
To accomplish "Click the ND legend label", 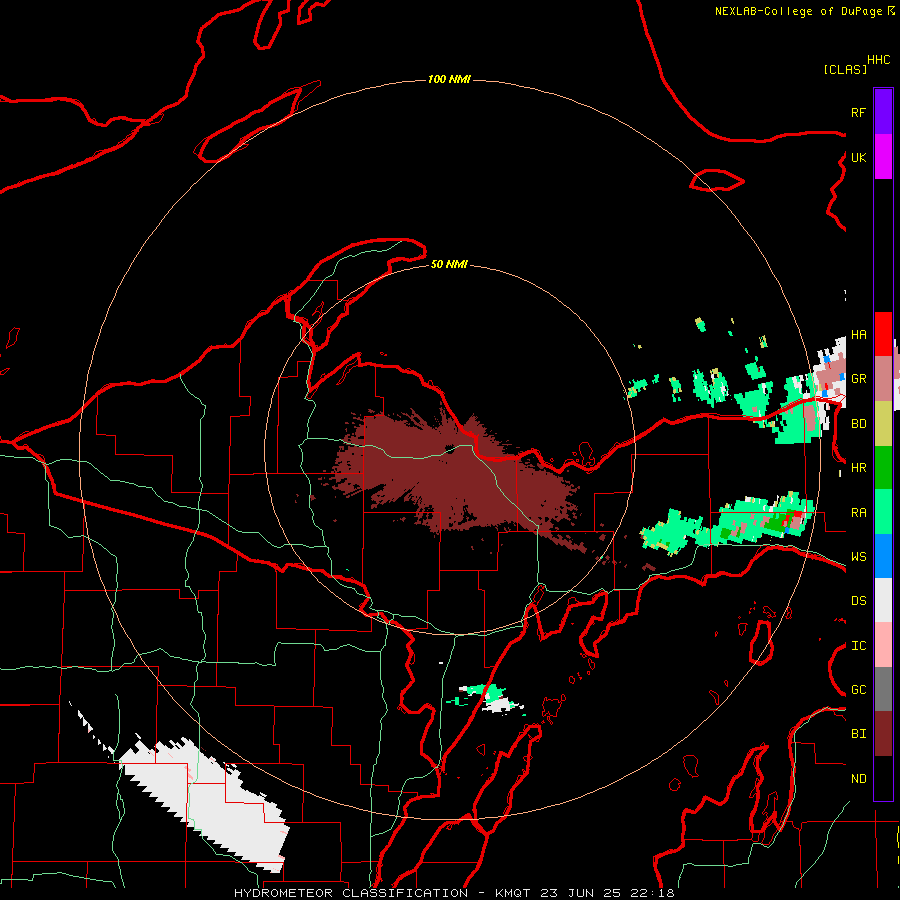I will click(858, 779).
